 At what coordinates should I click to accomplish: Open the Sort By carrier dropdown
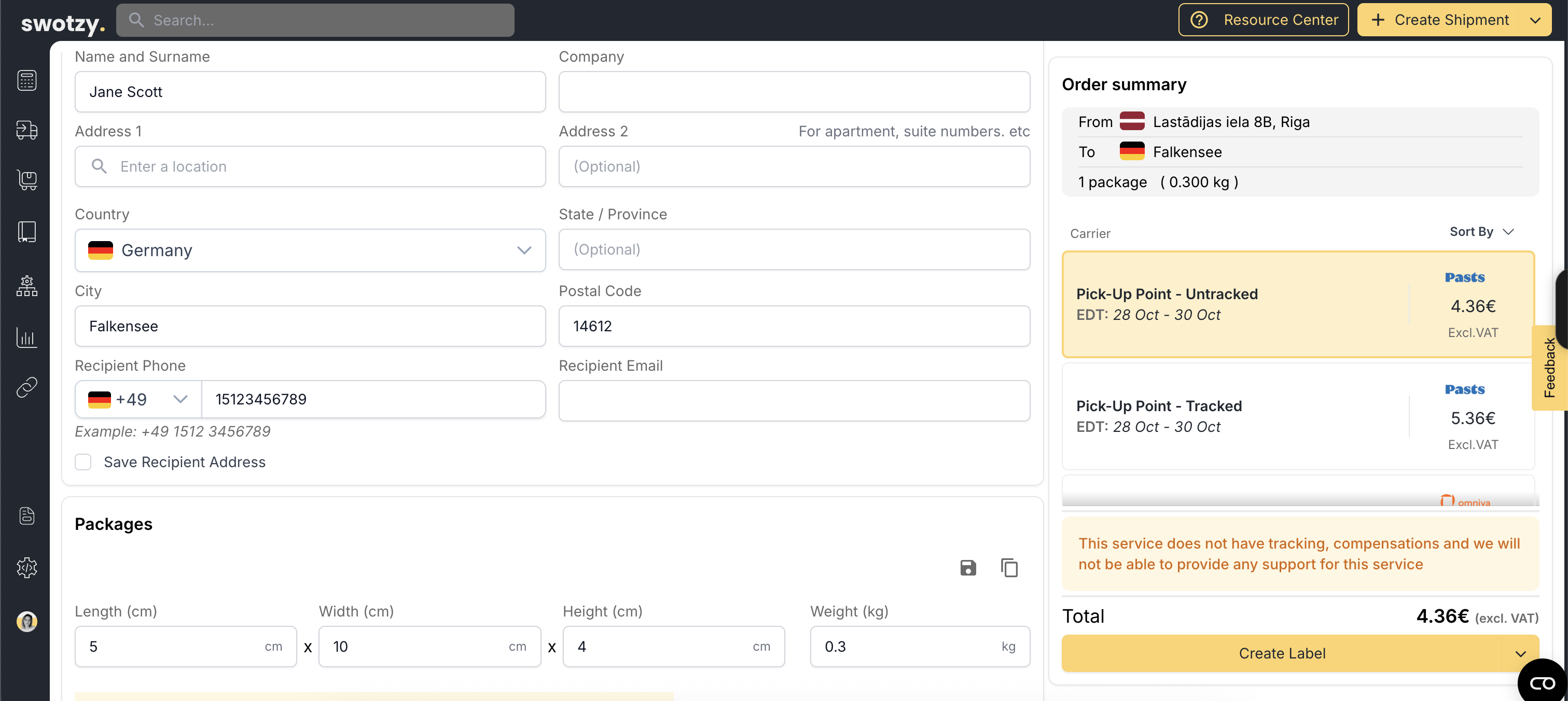tap(1481, 232)
